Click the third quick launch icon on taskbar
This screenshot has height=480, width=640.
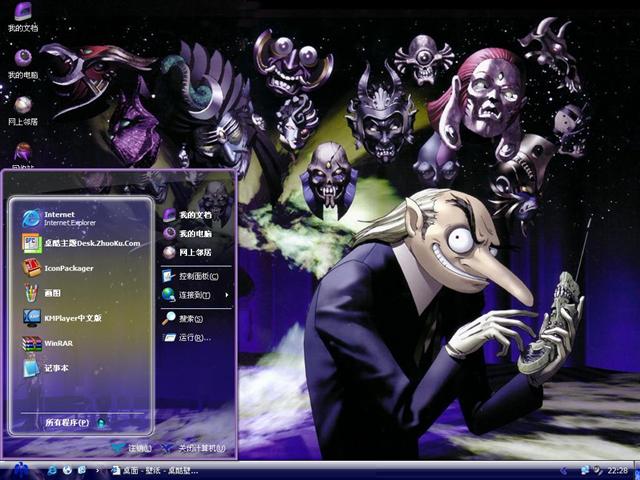(x=82, y=471)
